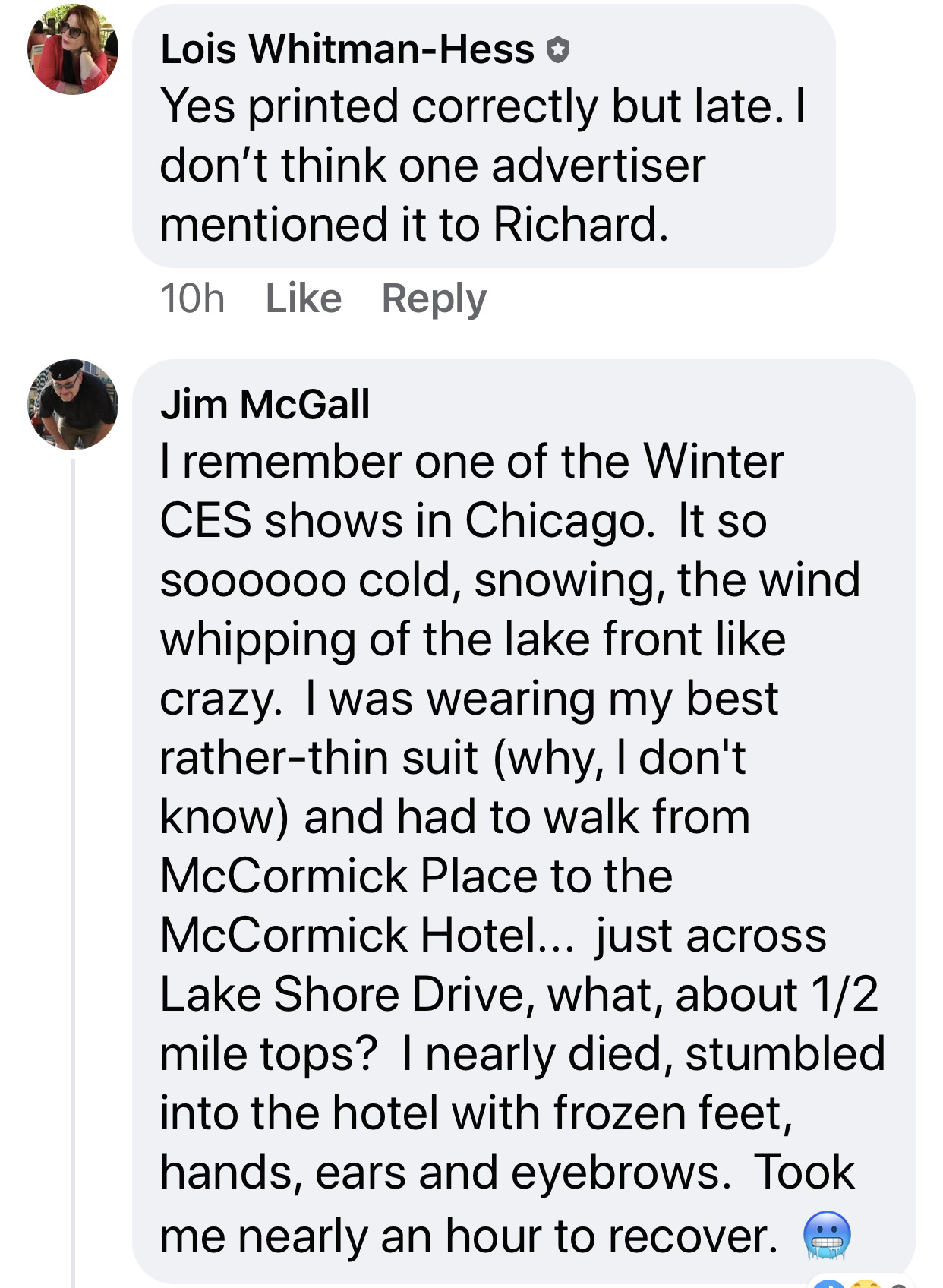Open Lois Whitman-Hess's profile picture

tap(73, 50)
